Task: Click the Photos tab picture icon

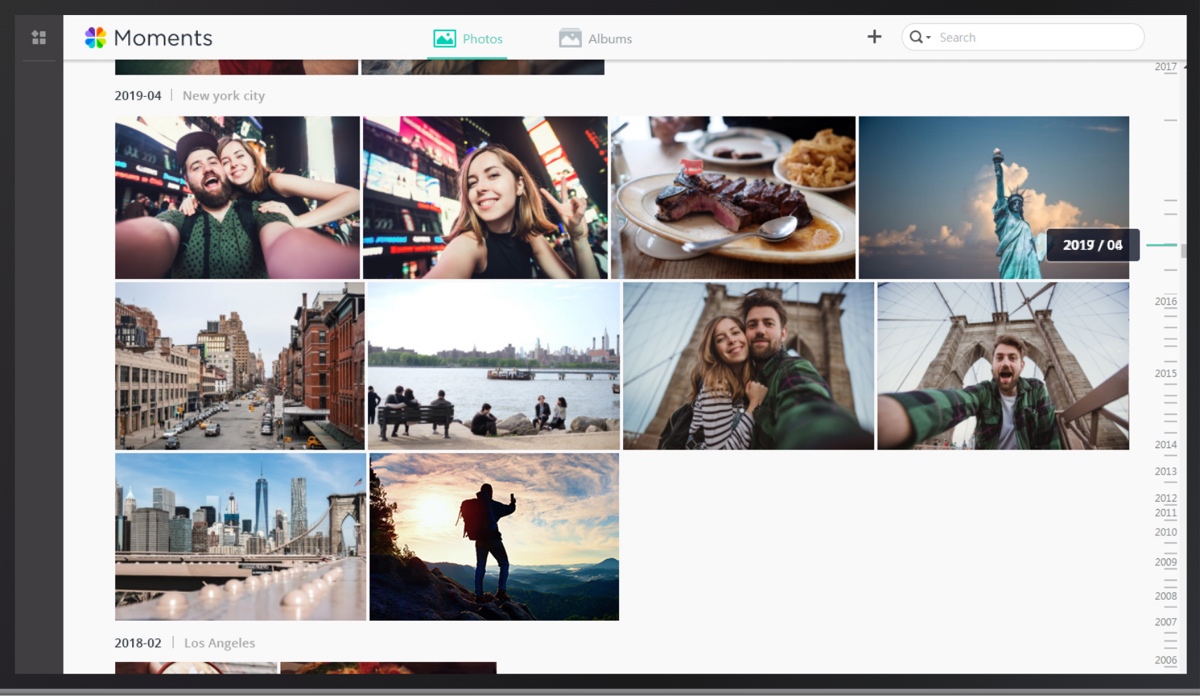Action: (444, 39)
